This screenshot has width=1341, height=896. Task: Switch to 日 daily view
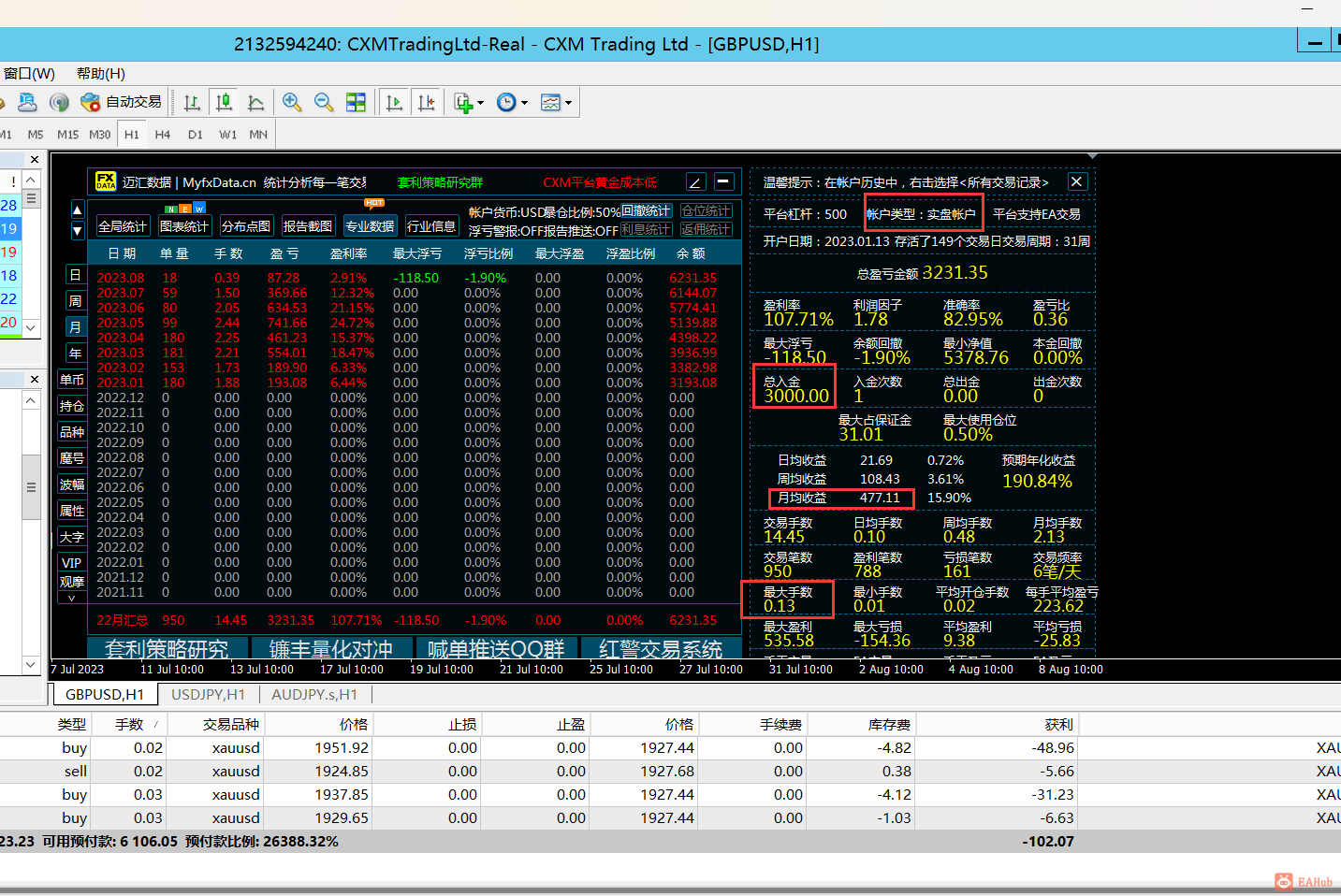coord(75,275)
